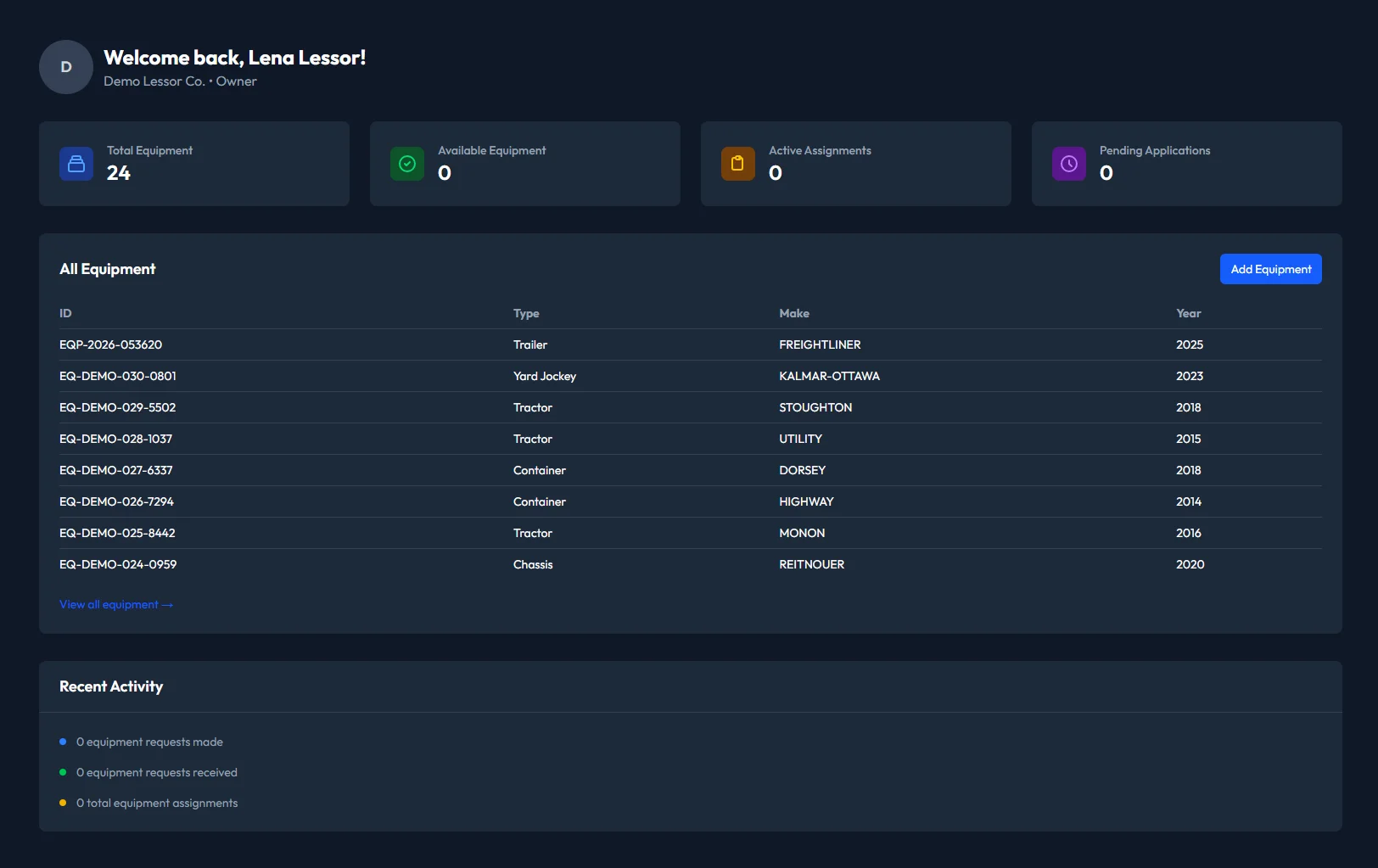Click equipment ID EQ-DEMO-028-1037
Image resolution: width=1378 pixels, height=868 pixels.
(115, 439)
